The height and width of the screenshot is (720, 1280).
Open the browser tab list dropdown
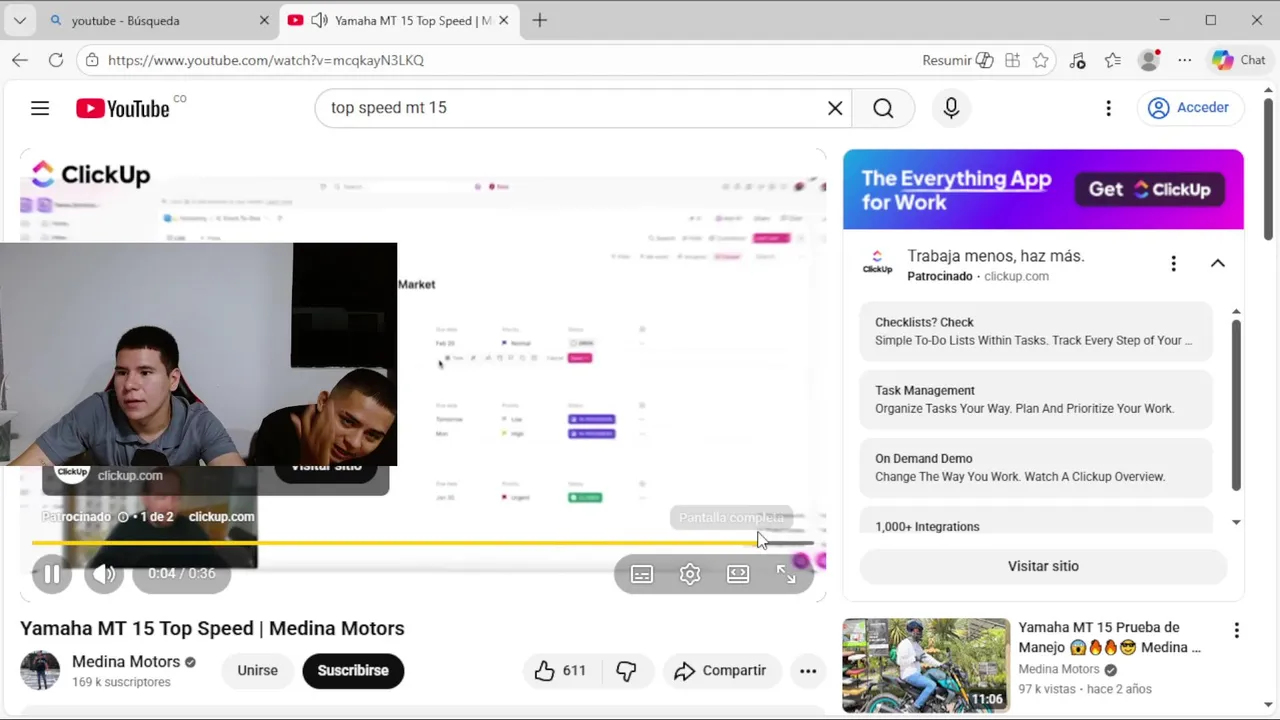(x=19, y=20)
